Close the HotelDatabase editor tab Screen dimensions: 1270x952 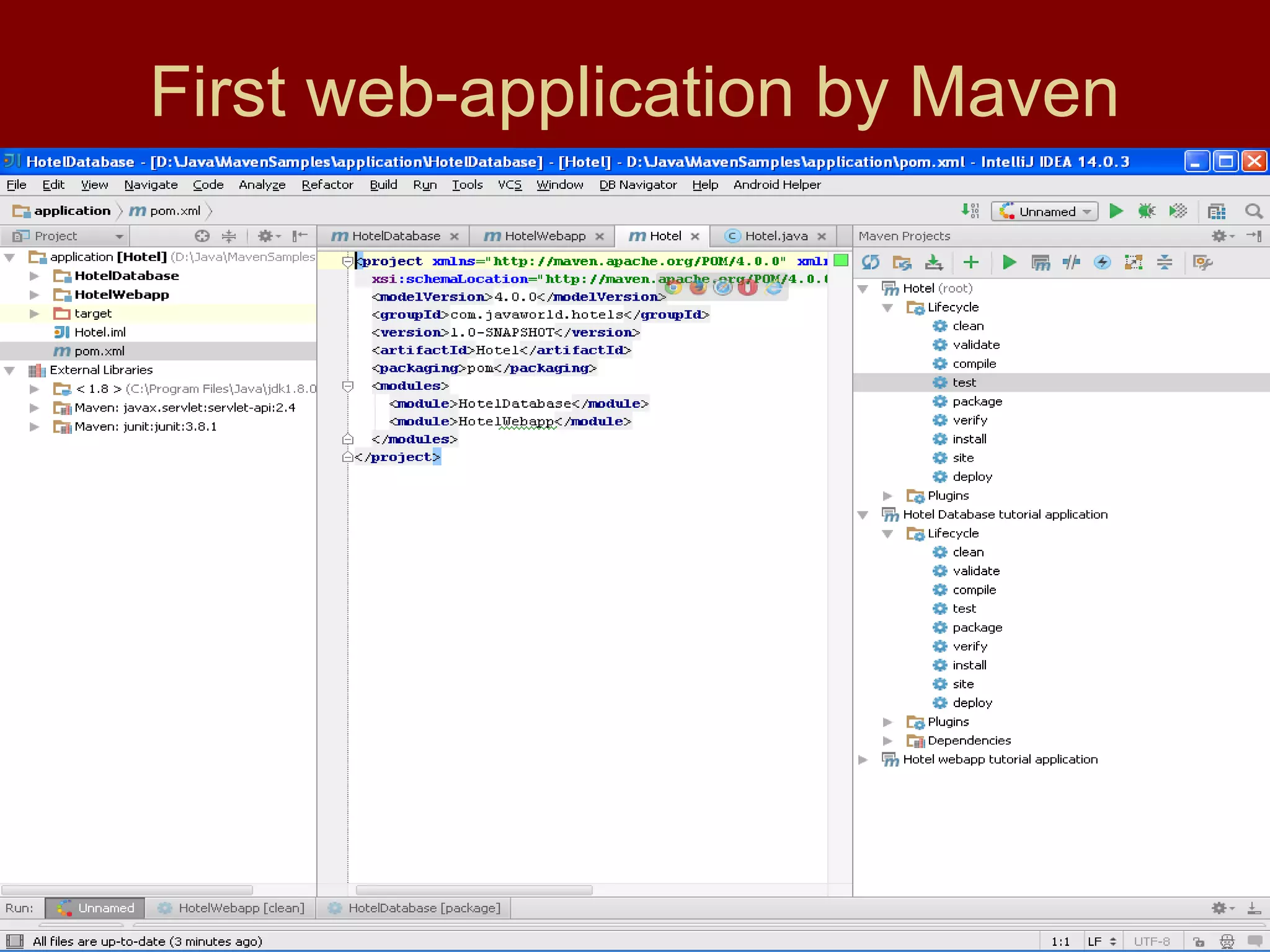tap(455, 237)
